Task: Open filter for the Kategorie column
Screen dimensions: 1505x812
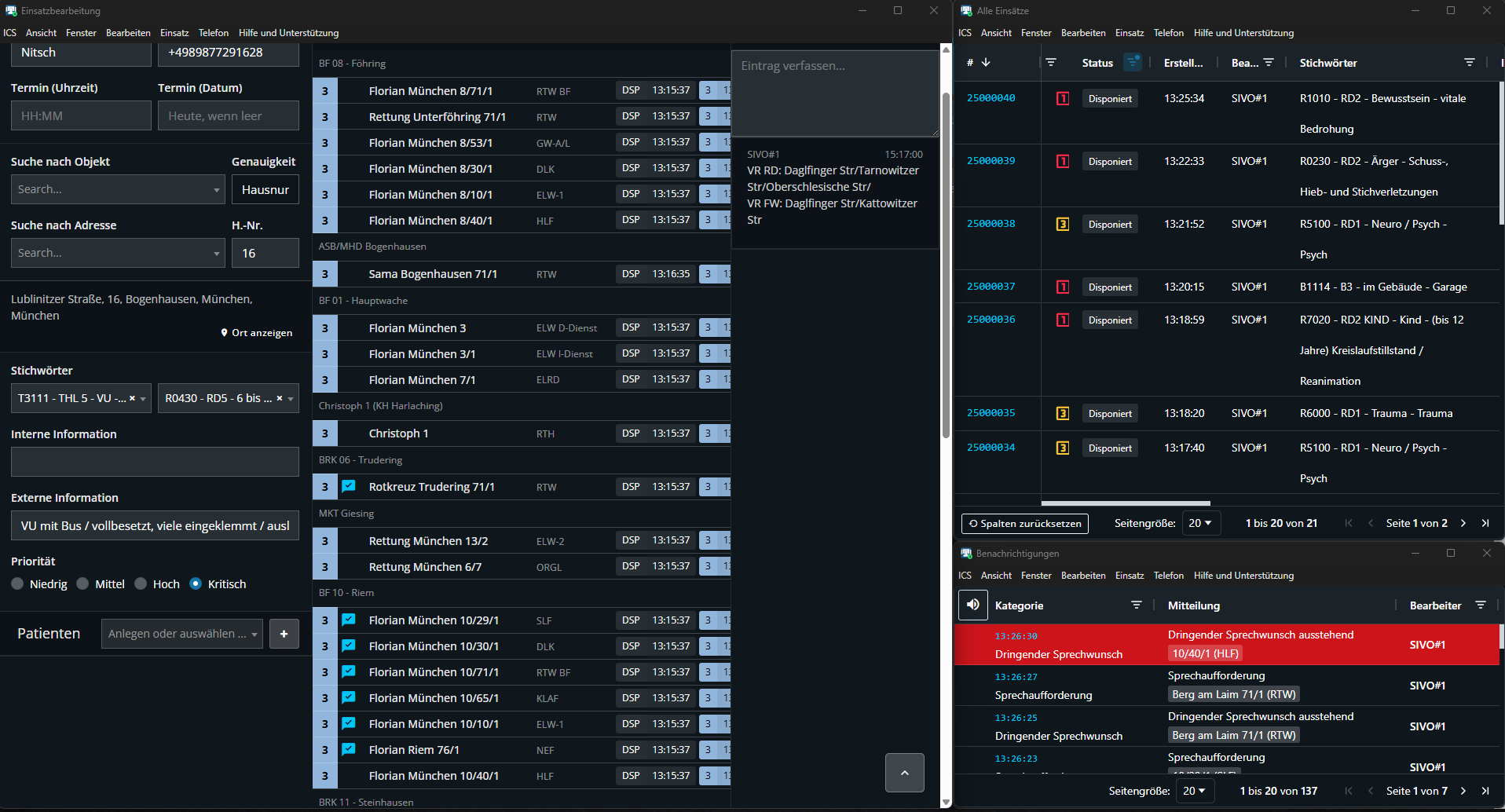Action: [x=1136, y=605]
